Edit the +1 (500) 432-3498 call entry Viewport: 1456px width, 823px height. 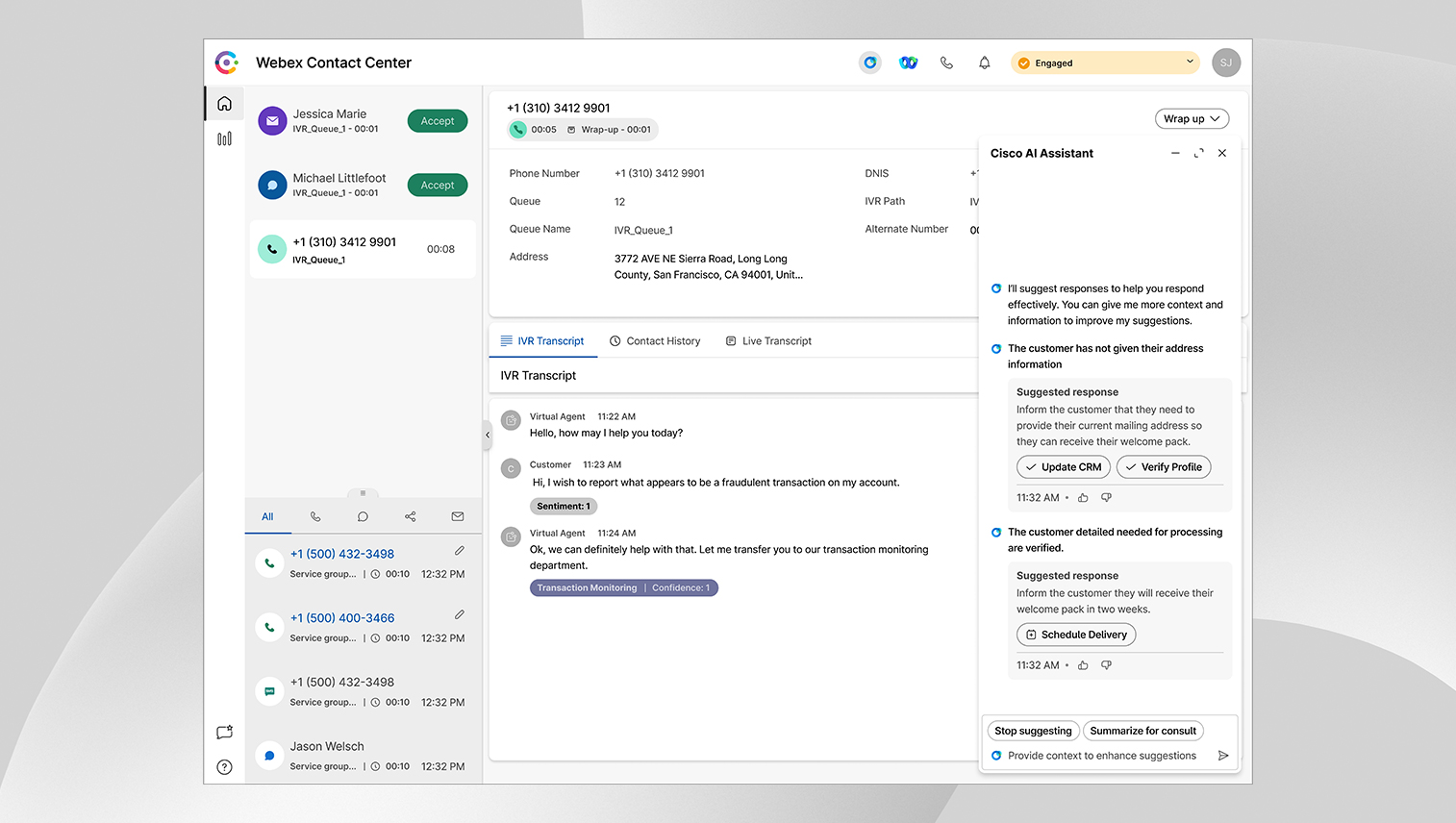pos(460,551)
